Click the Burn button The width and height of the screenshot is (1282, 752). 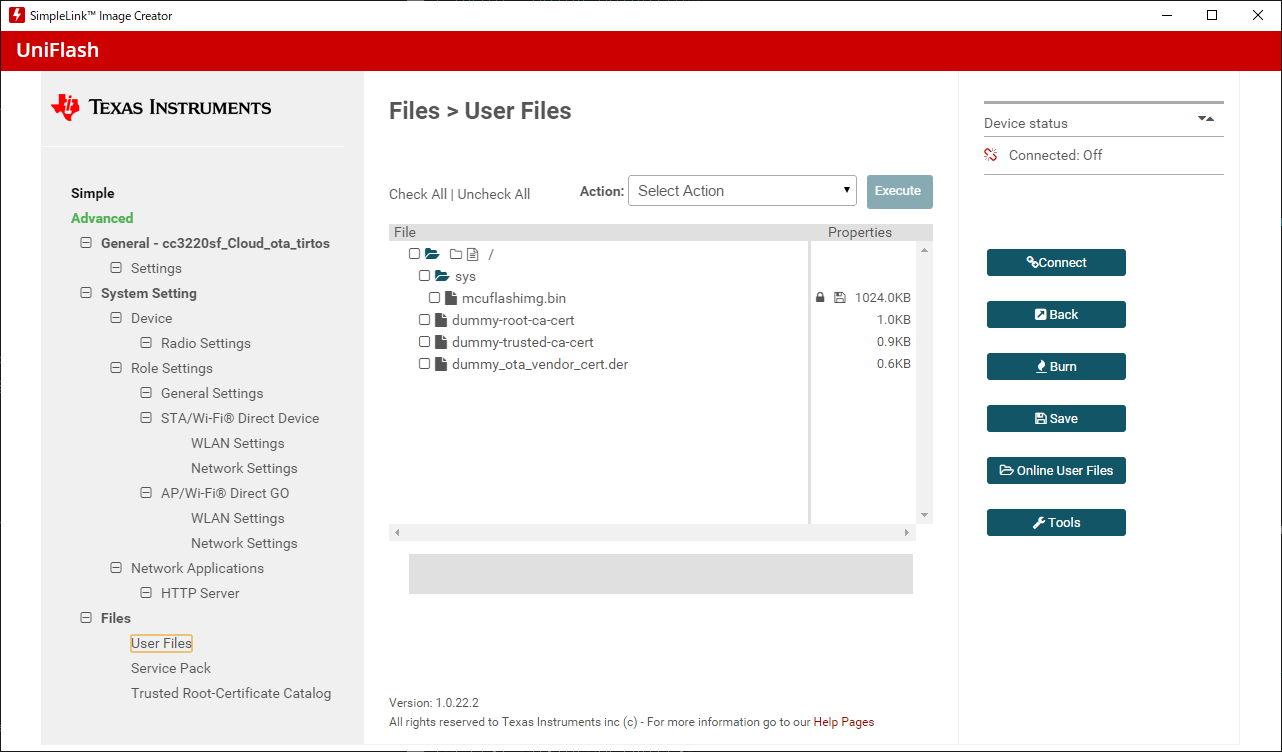coord(1056,366)
